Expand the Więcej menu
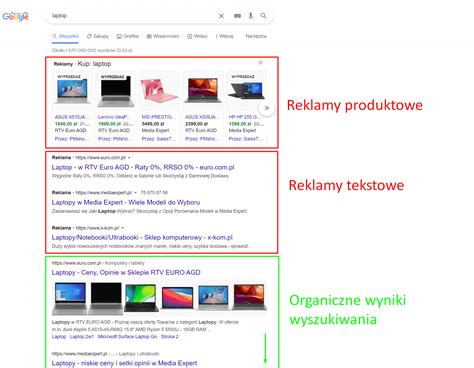Viewport: 474px width, 368px height. pyautogui.click(x=224, y=36)
